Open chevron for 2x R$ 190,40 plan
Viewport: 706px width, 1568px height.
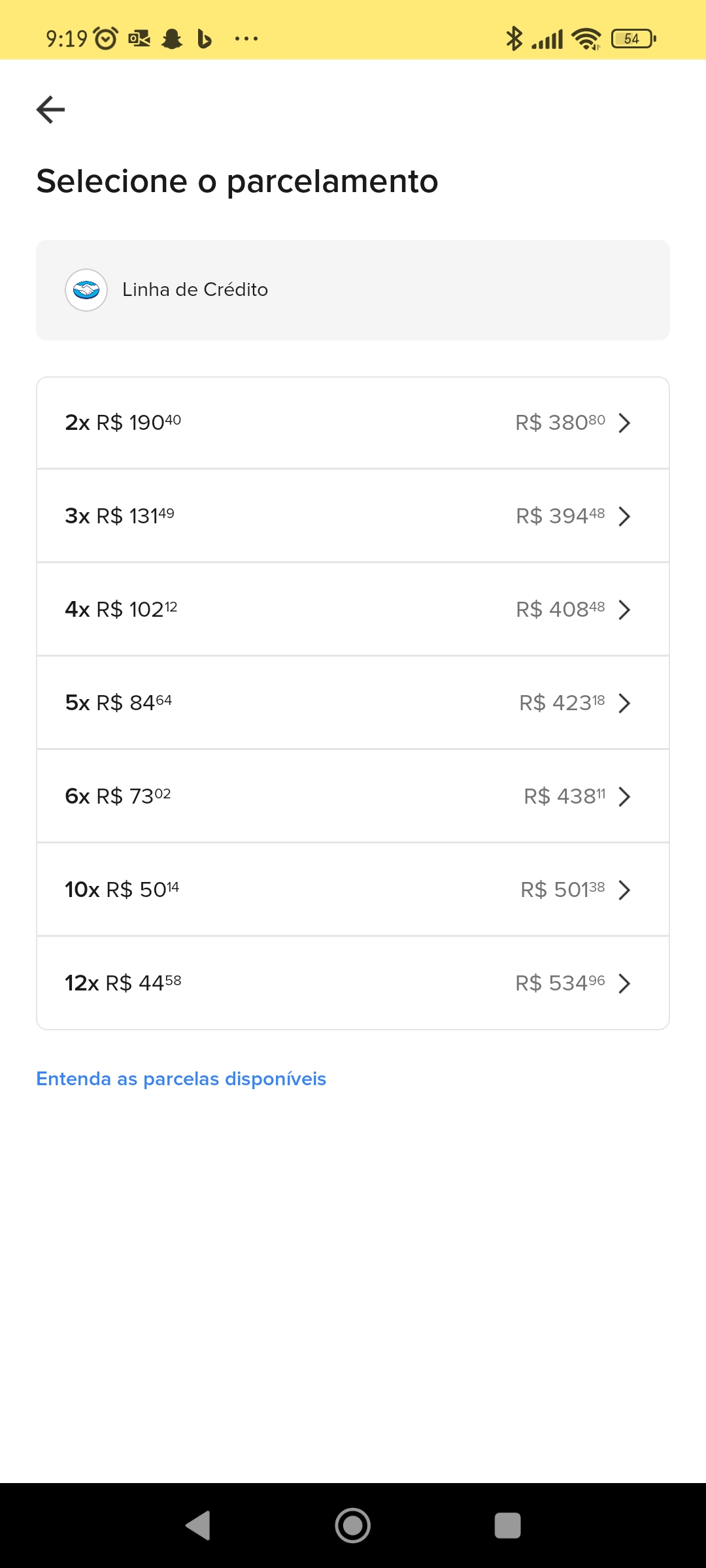pos(624,423)
